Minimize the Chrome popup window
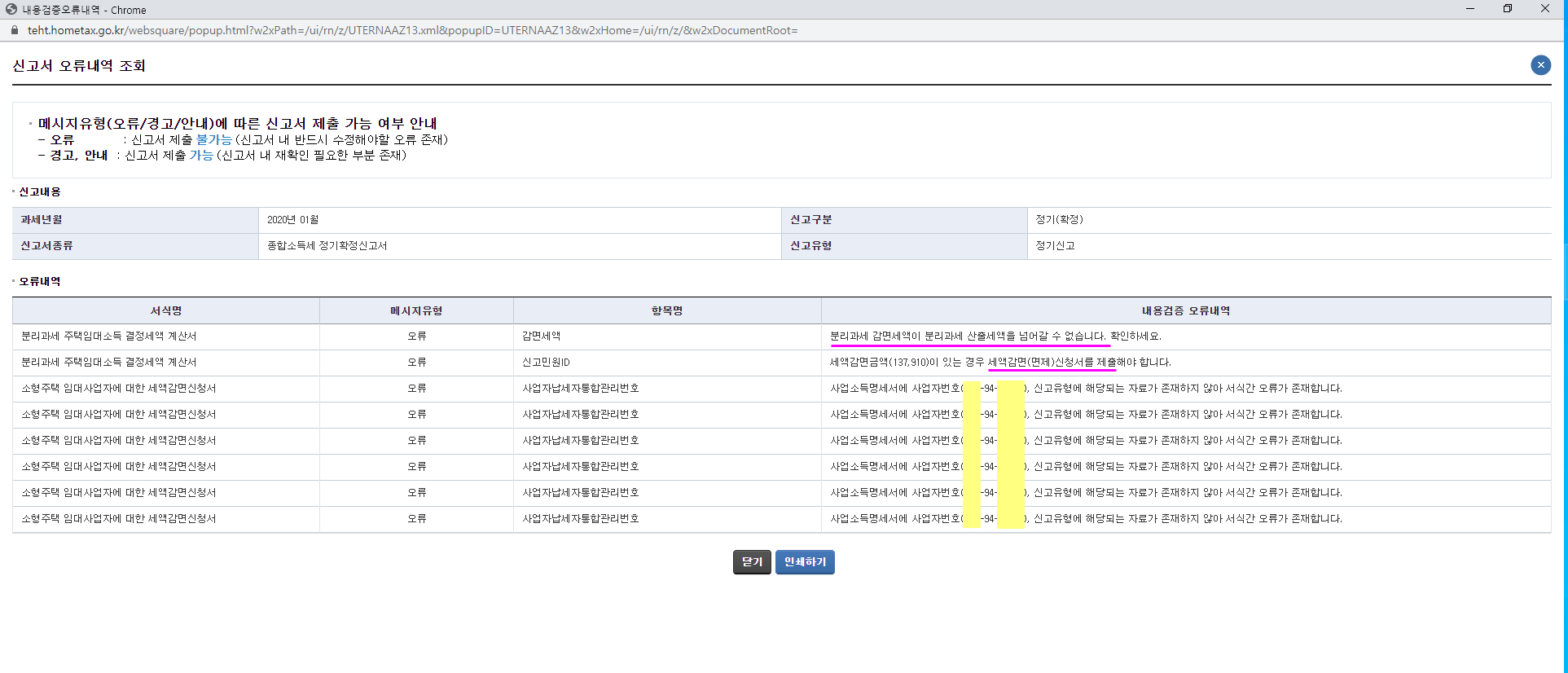1568x673 pixels. point(1470,9)
